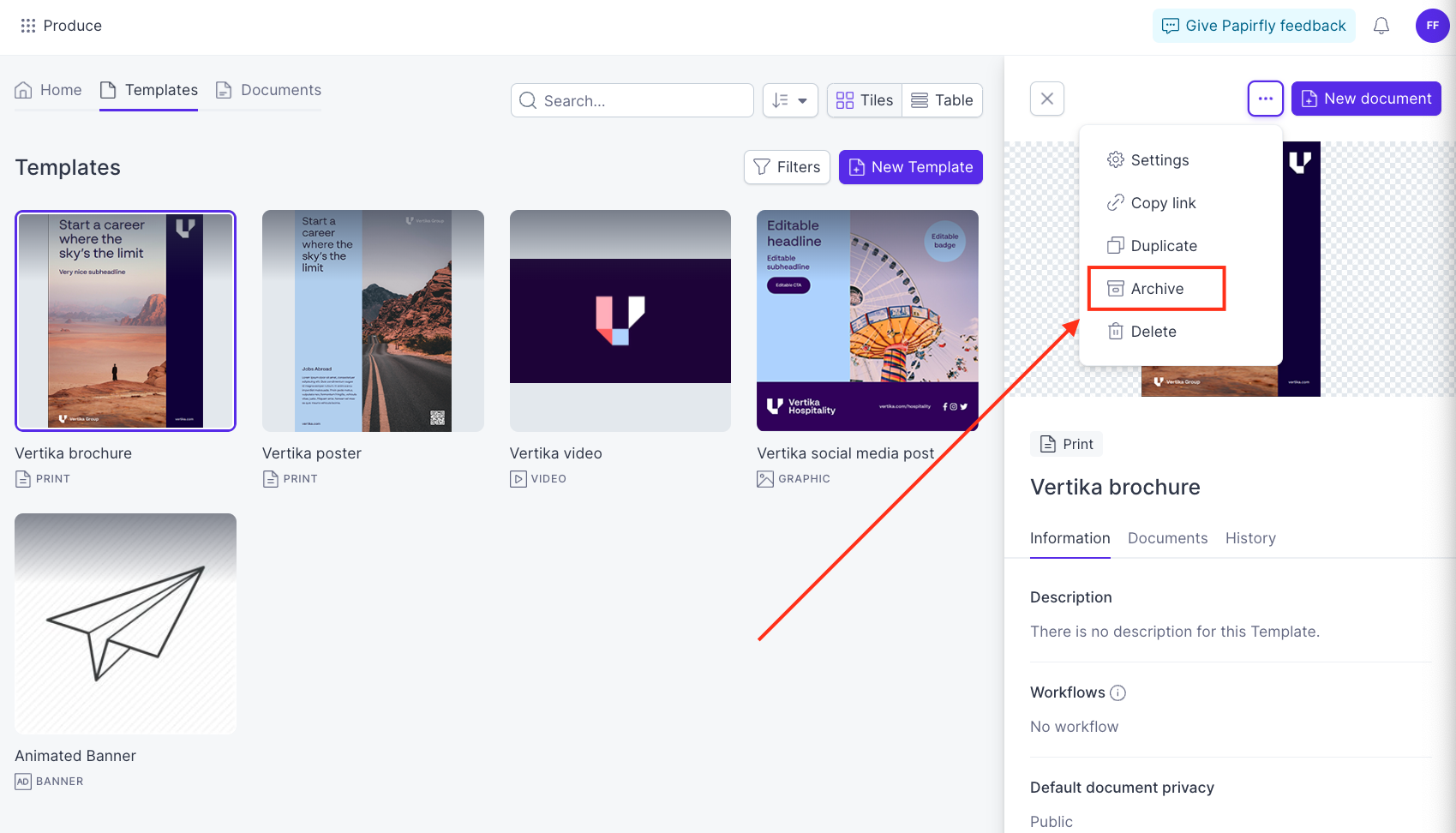Select the Vertika poster thumbnail

373,321
